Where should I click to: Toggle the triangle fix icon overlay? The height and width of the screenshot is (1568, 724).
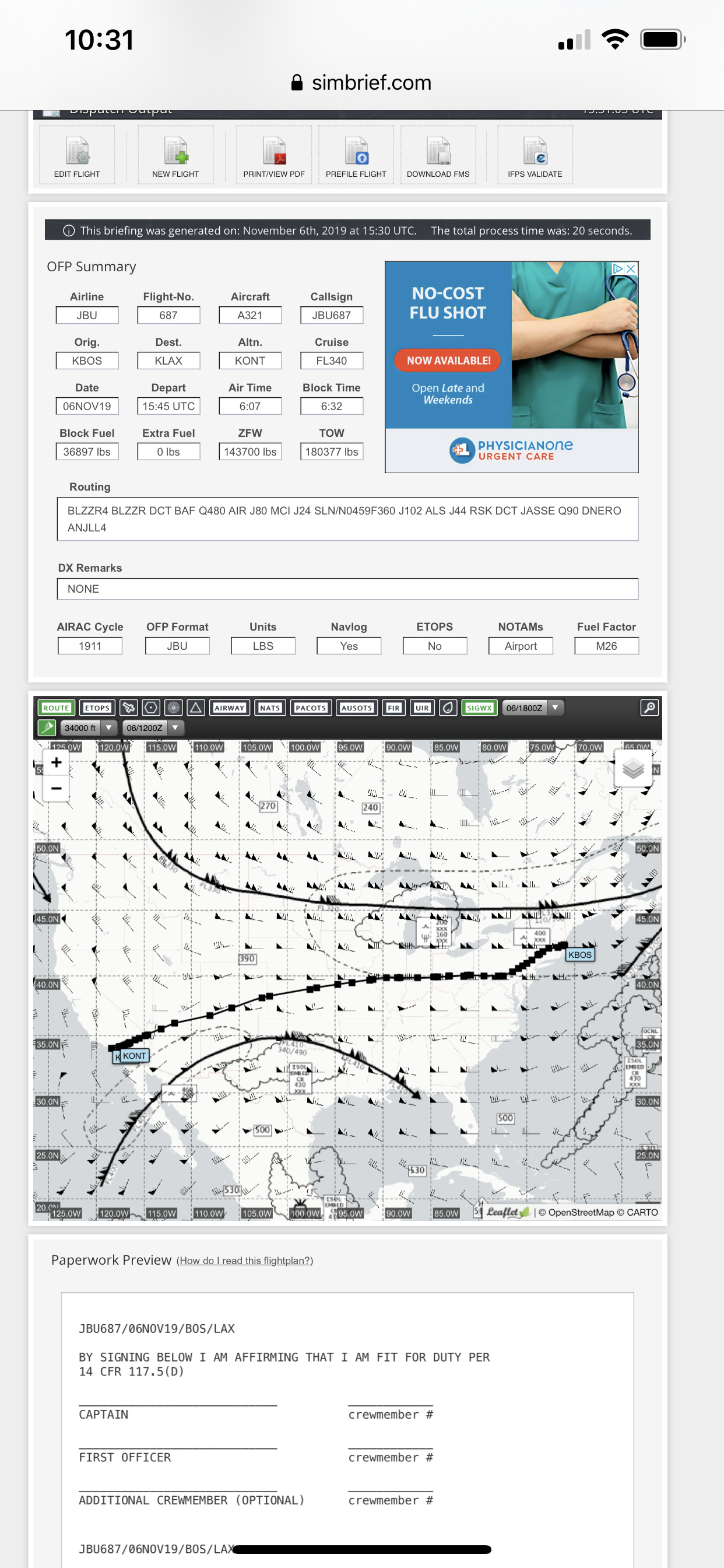click(x=195, y=708)
